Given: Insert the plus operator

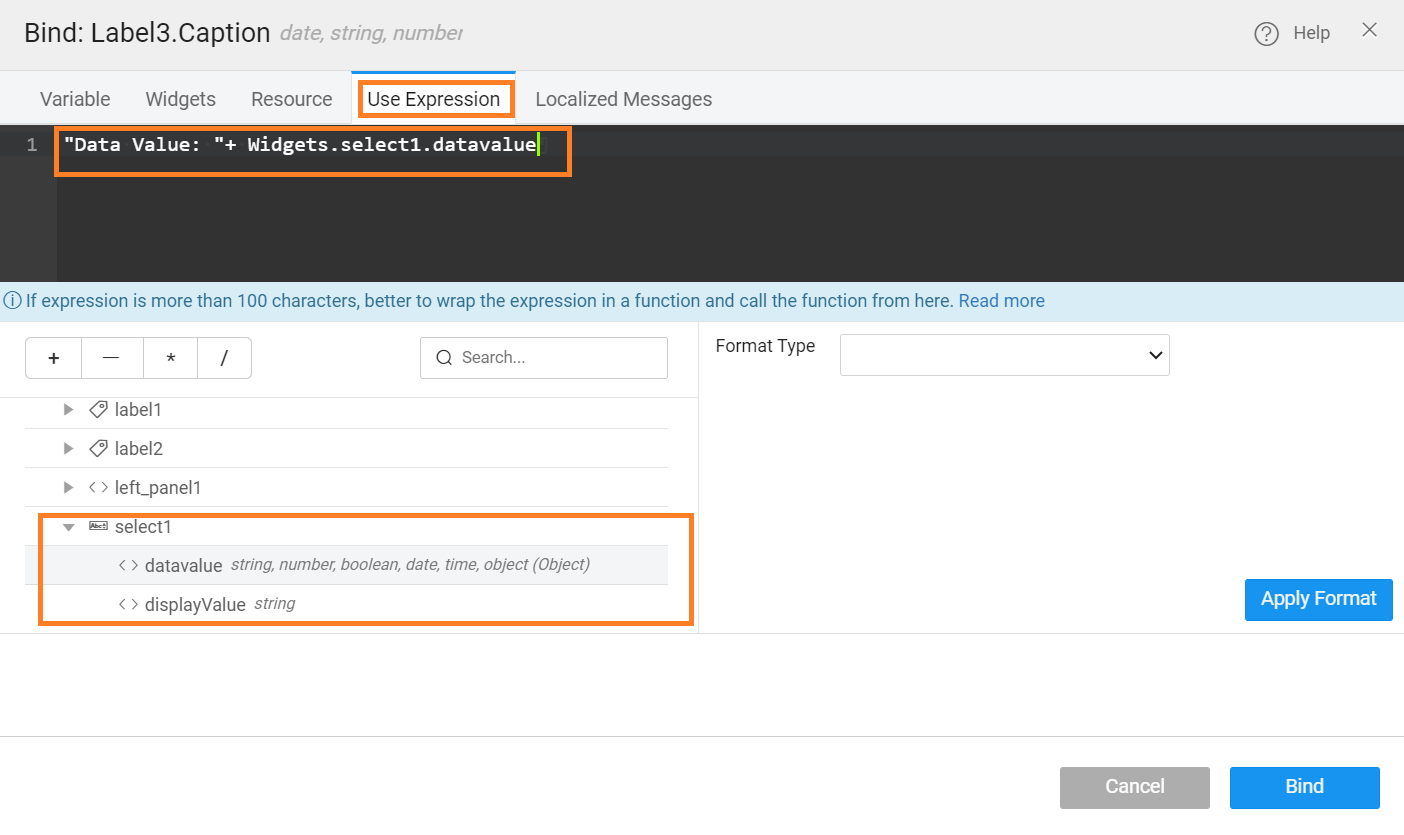Looking at the screenshot, I should pyautogui.click(x=53, y=358).
